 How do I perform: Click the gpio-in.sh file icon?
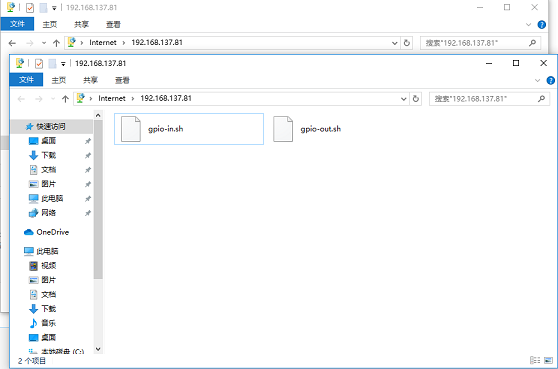[x=131, y=129]
